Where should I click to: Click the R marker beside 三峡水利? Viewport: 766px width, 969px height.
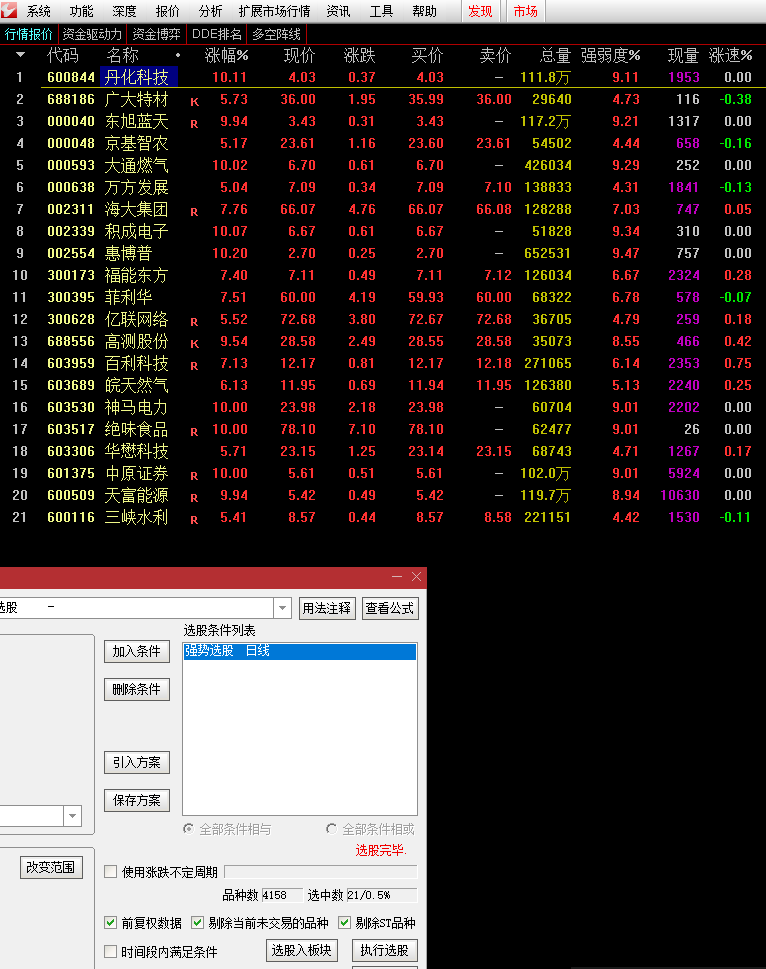tap(194, 520)
